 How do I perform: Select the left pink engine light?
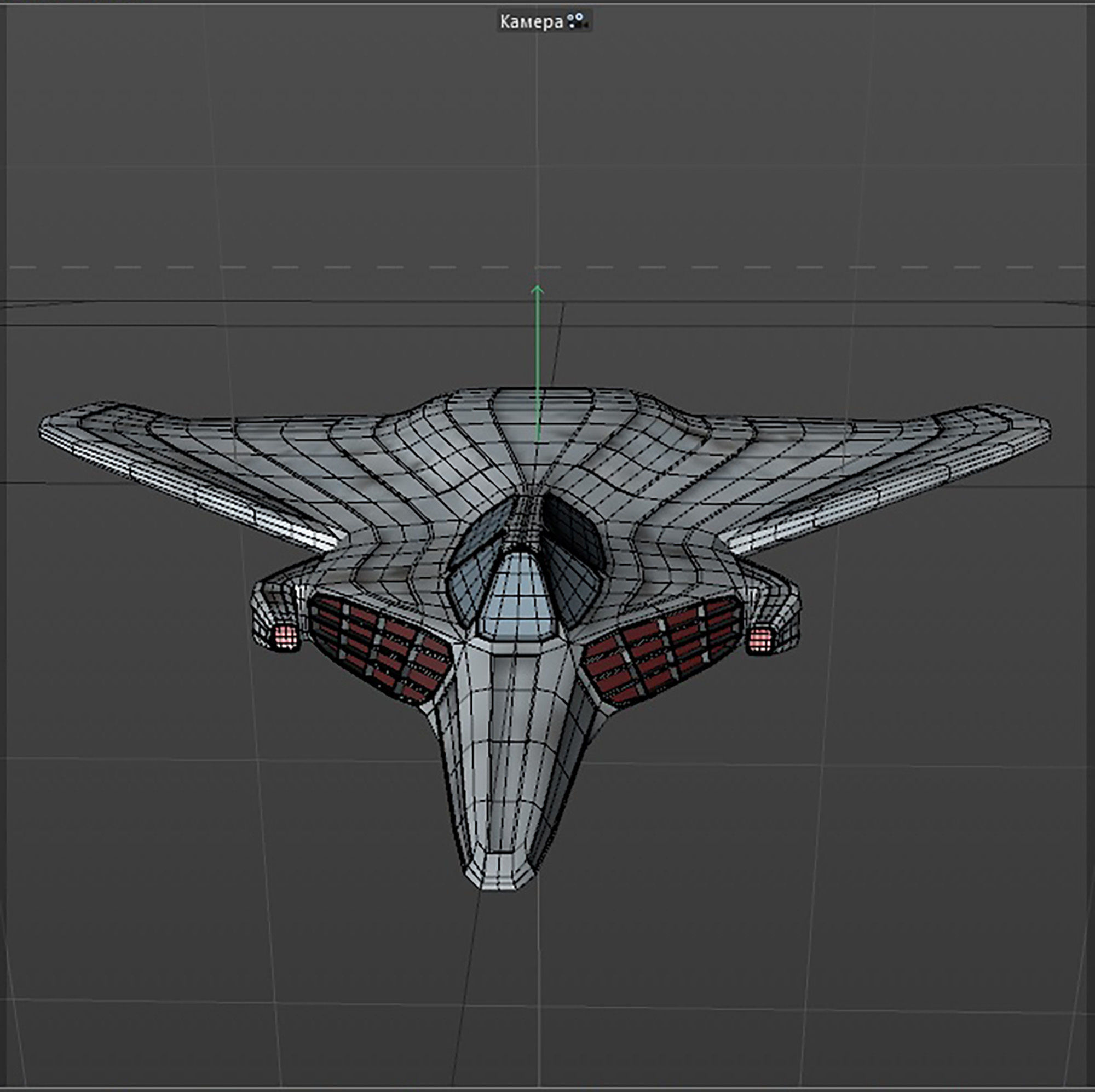click(x=286, y=637)
